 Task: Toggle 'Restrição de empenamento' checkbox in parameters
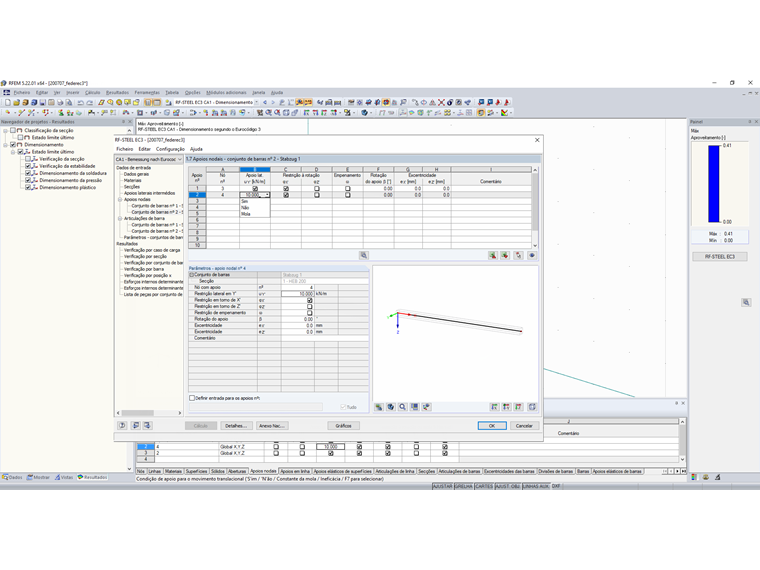click(310, 313)
